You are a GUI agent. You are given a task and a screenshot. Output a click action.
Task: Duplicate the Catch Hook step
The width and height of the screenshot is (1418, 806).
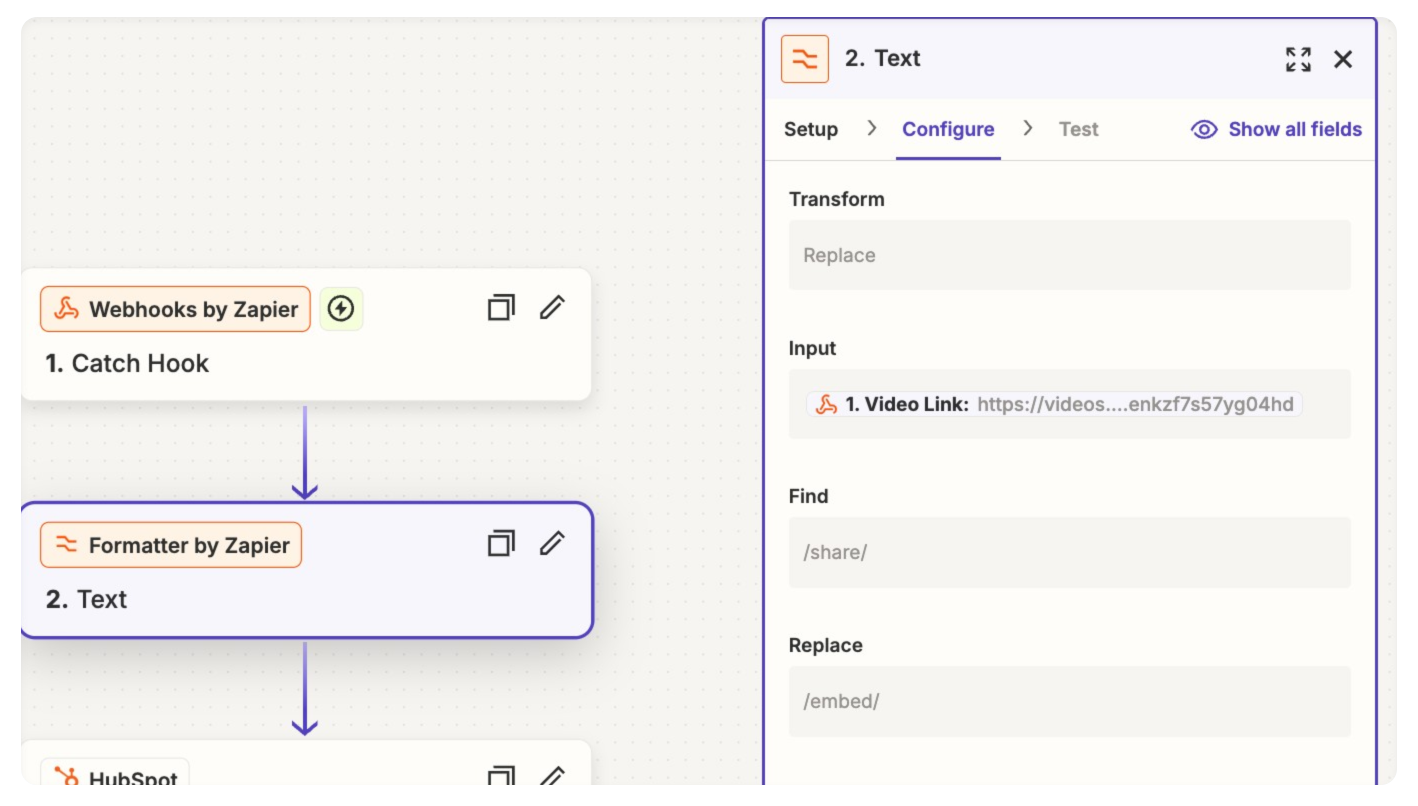point(501,308)
